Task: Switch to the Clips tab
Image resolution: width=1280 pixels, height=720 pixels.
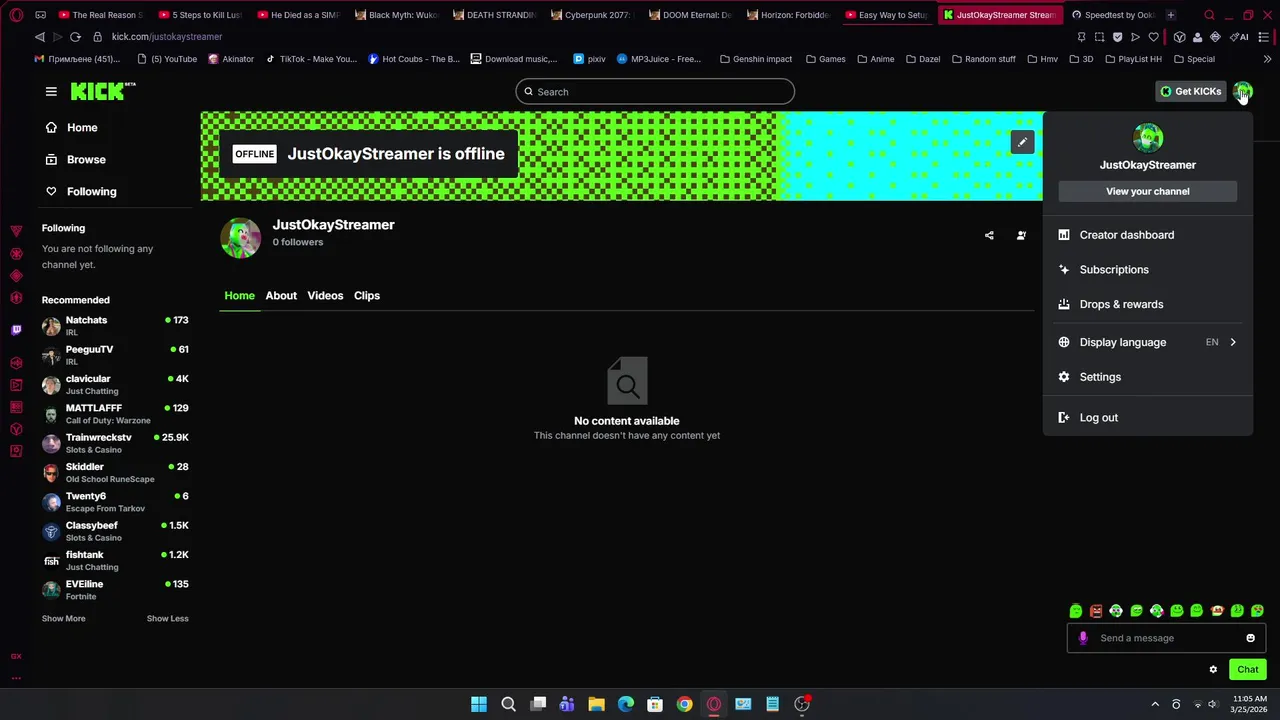Action: coord(367,296)
